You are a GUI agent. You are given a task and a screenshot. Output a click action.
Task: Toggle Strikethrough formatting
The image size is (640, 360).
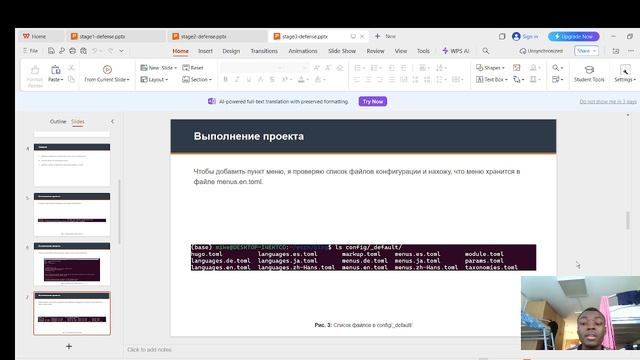272,80
